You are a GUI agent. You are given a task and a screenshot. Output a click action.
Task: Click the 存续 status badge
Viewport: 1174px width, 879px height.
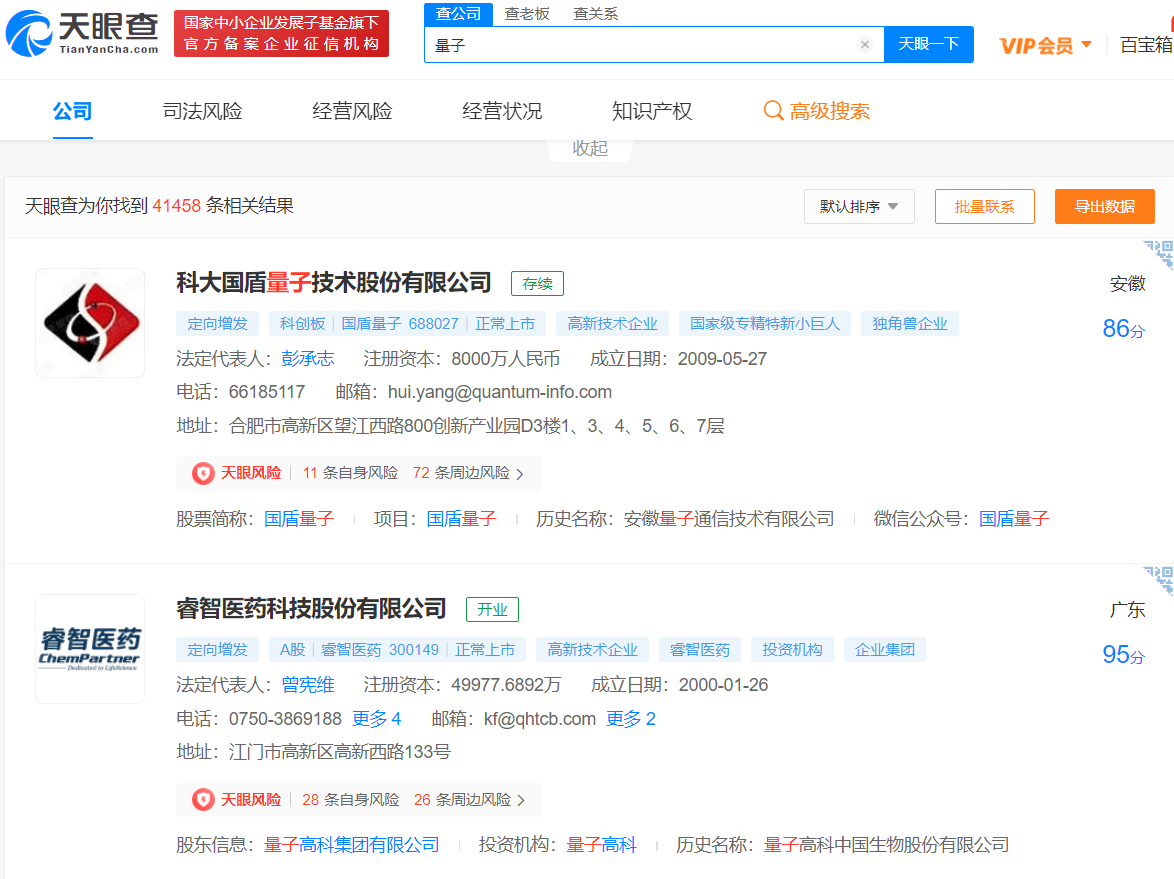pyautogui.click(x=537, y=284)
